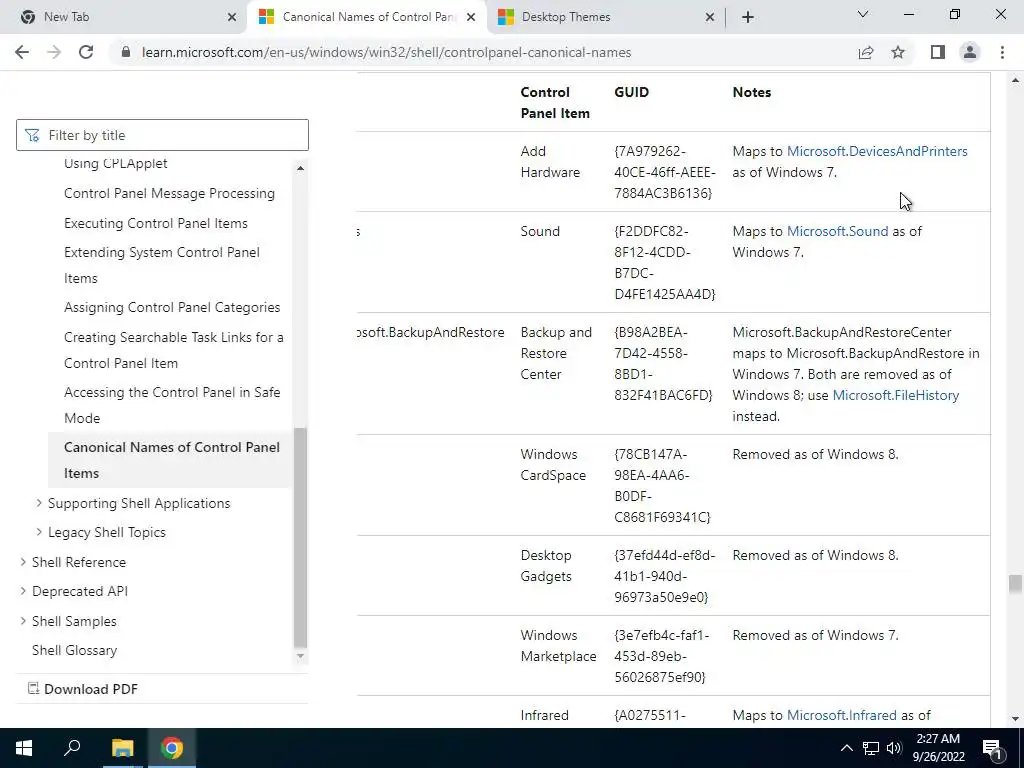
Task: Open the volume tray icon
Action: click(893, 748)
